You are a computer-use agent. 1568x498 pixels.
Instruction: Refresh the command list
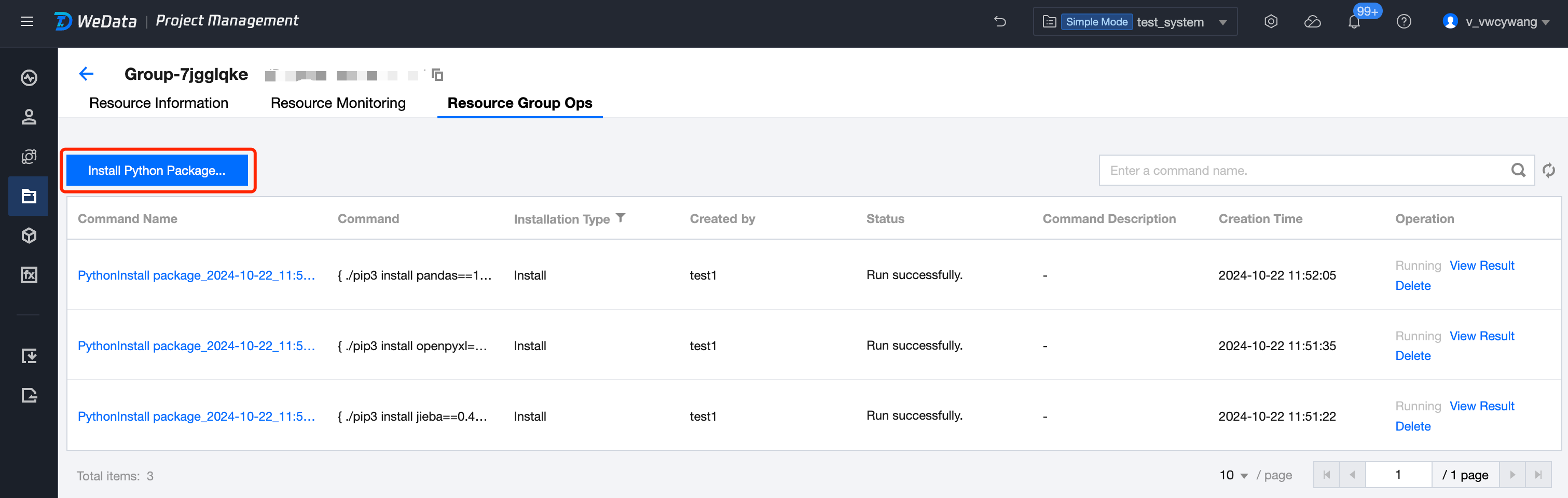click(1548, 171)
